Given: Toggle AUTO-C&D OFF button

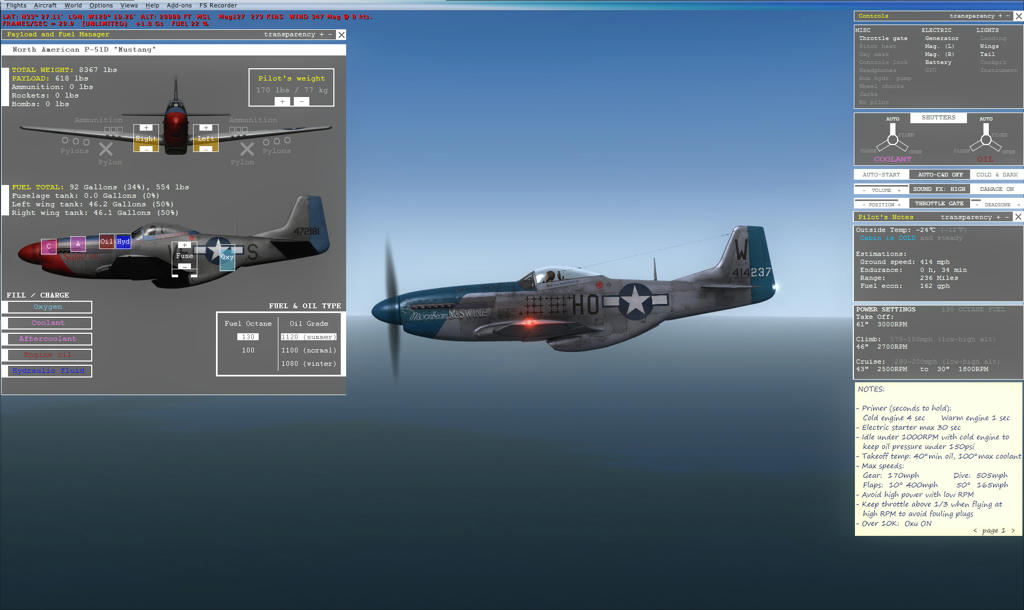Looking at the screenshot, I should coord(940,175).
